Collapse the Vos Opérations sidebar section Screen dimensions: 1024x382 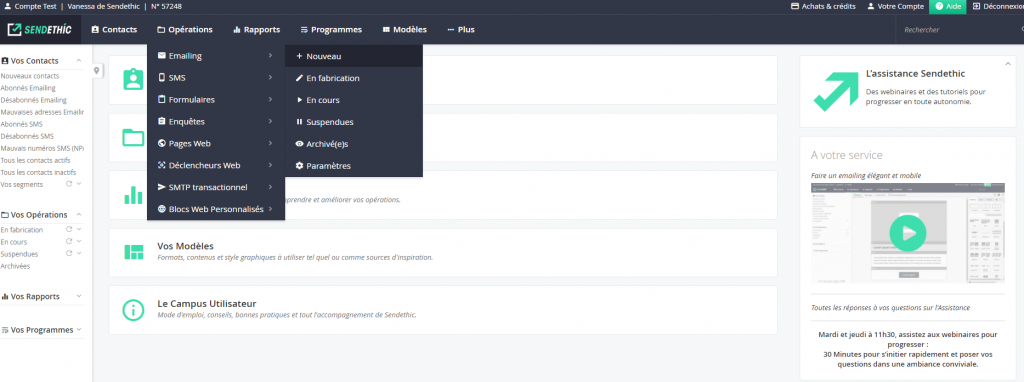(79, 215)
